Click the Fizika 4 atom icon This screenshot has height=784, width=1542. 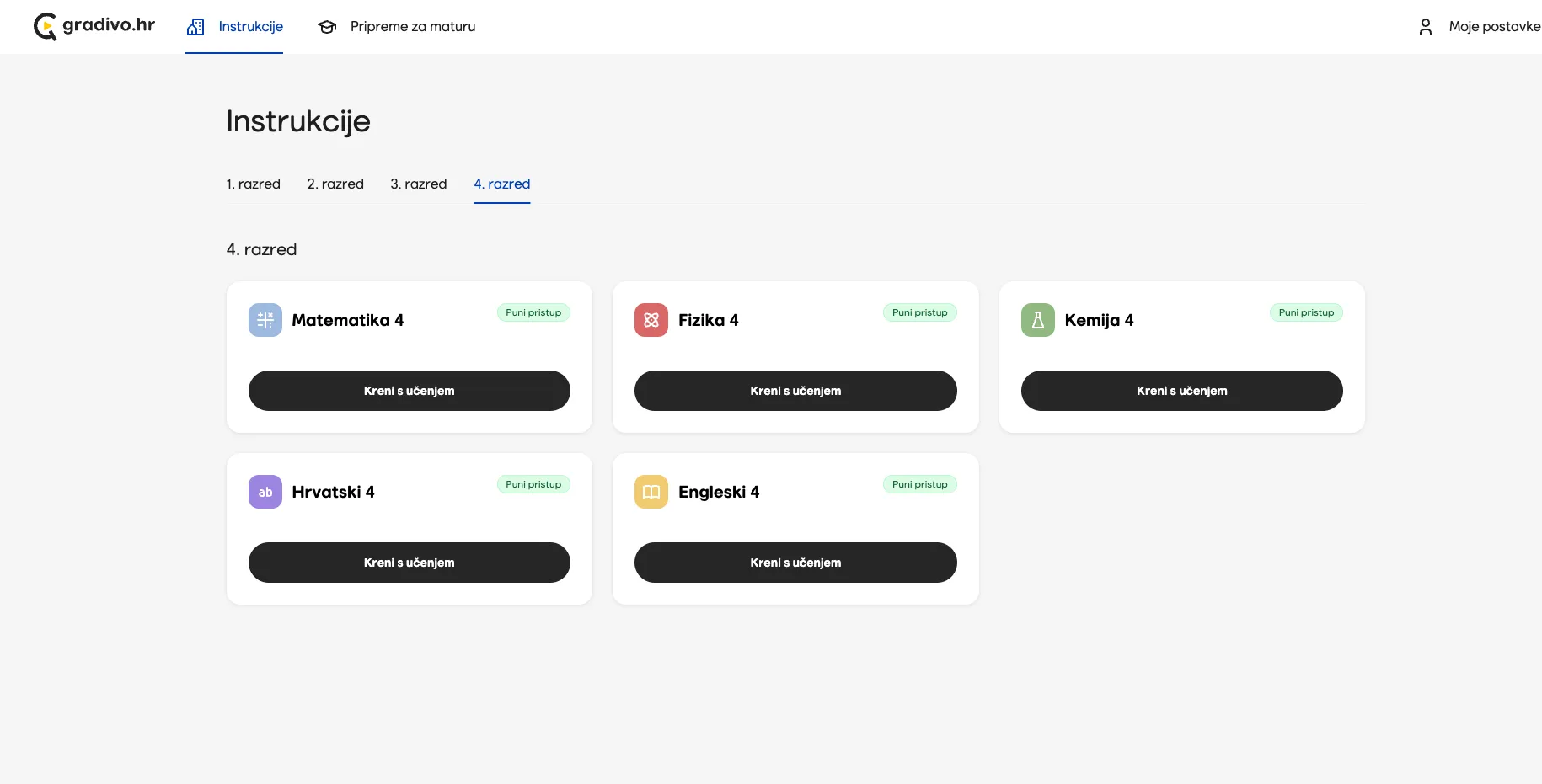pyautogui.click(x=651, y=320)
